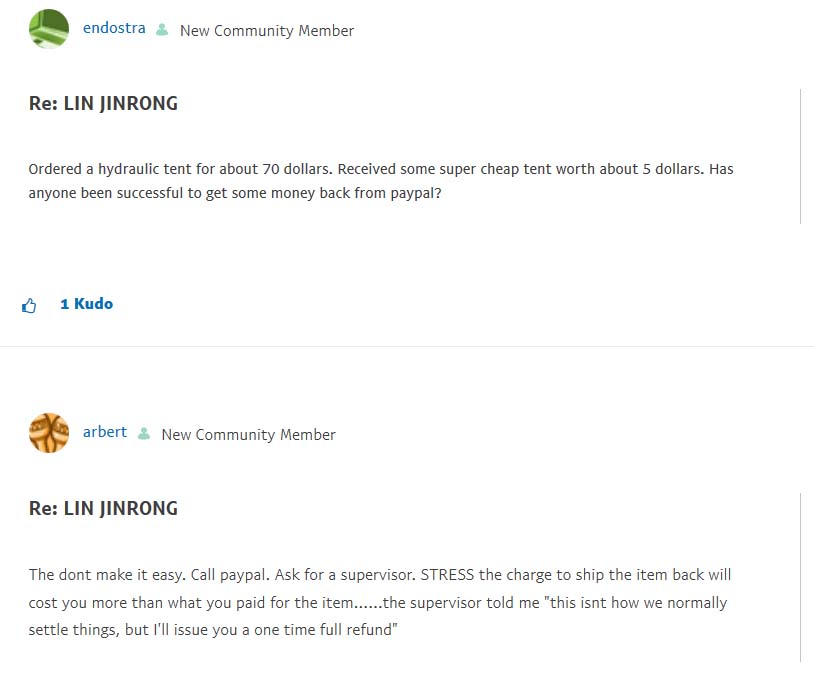Click the line starting 'The dont make it easy'
Viewport: 814px width, 695px height.
click(x=380, y=575)
